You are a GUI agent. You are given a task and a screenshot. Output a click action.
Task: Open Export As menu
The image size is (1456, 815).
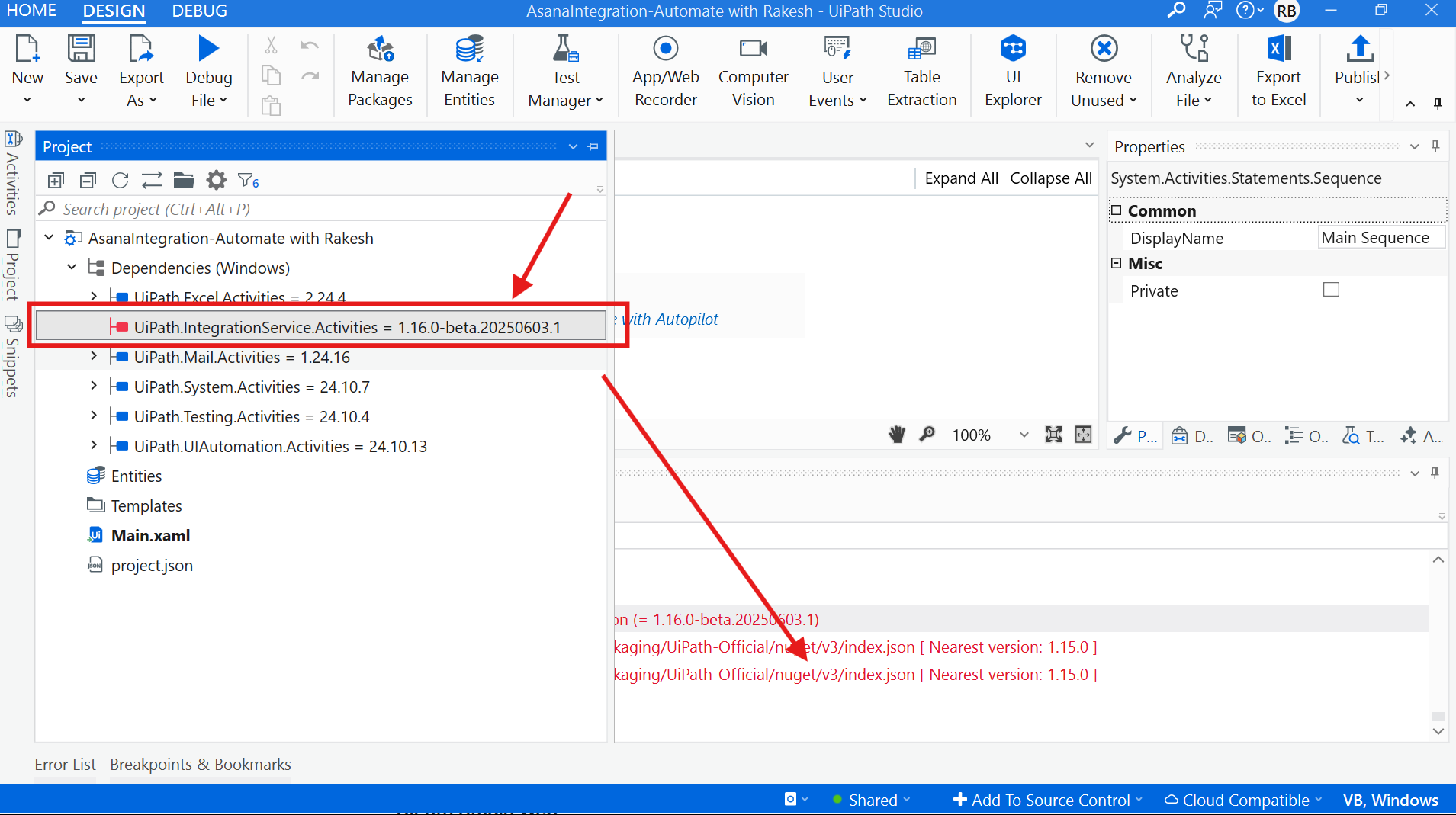click(141, 71)
